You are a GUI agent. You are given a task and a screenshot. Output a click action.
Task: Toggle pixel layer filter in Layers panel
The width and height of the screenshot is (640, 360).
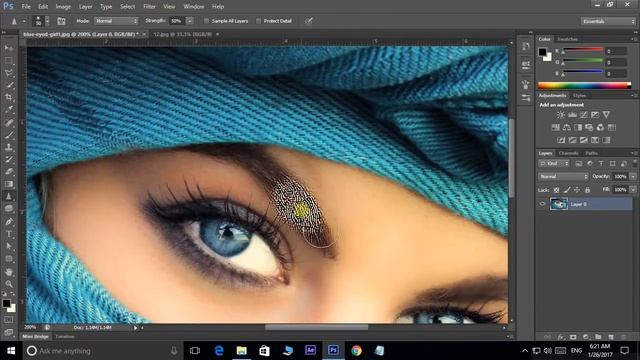click(578, 164)
